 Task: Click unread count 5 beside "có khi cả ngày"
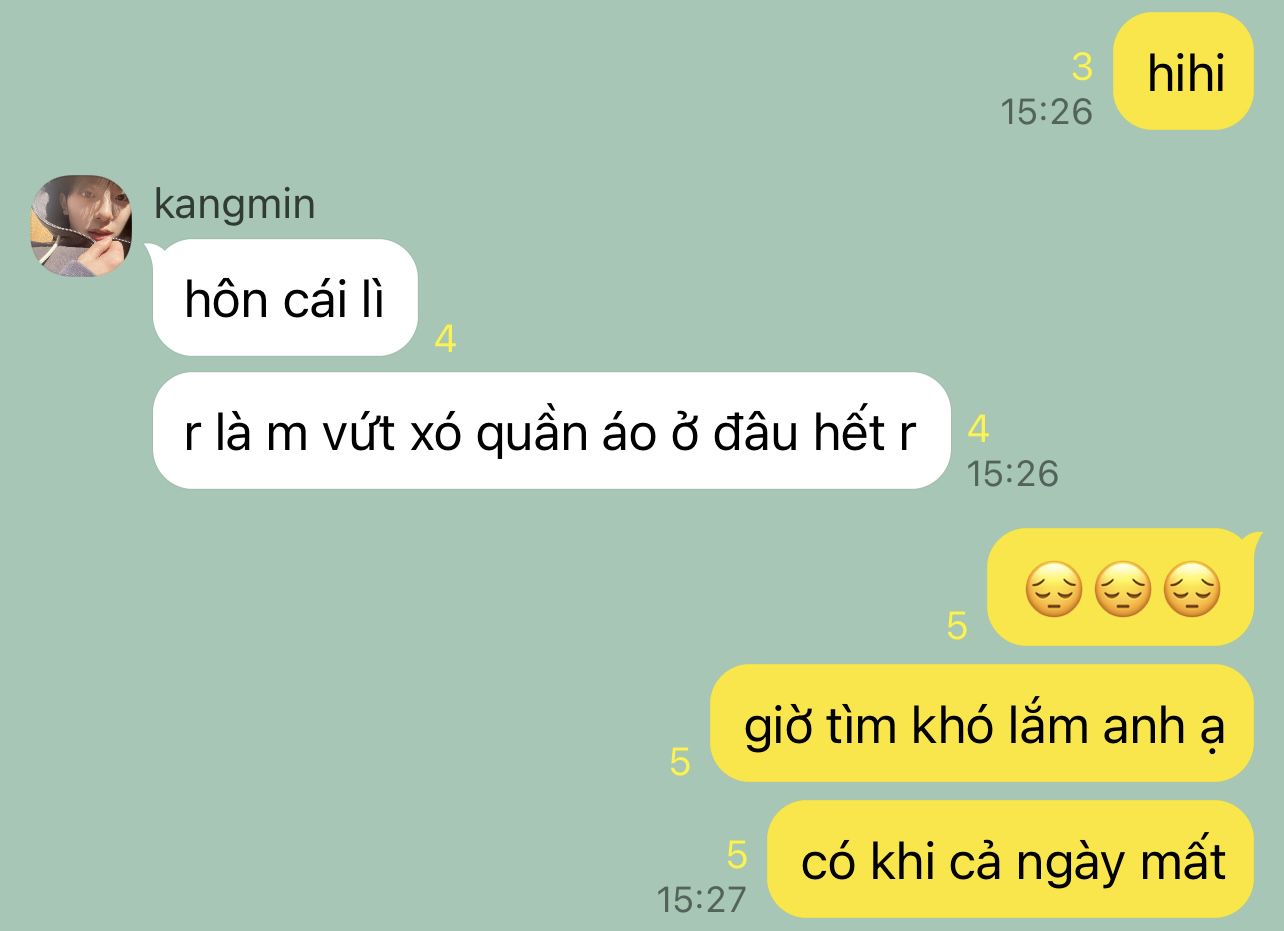tap(737, 855)
